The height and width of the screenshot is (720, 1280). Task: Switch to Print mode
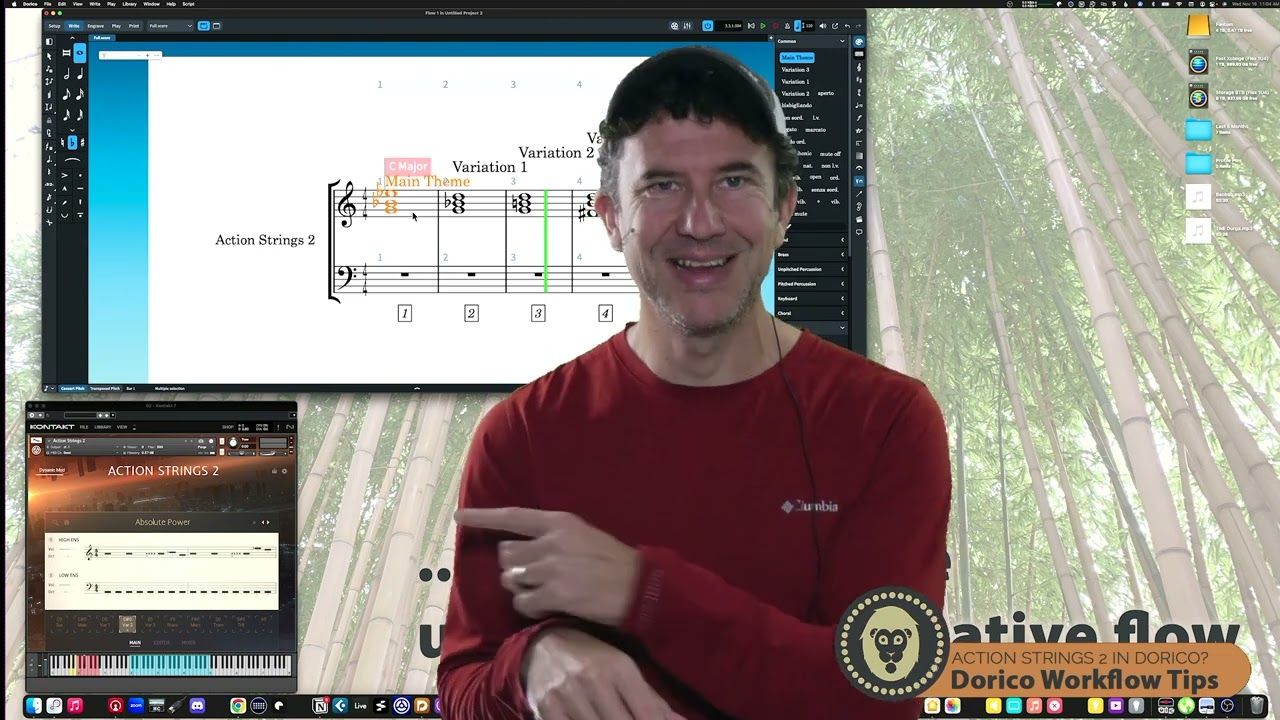(134, 26)
